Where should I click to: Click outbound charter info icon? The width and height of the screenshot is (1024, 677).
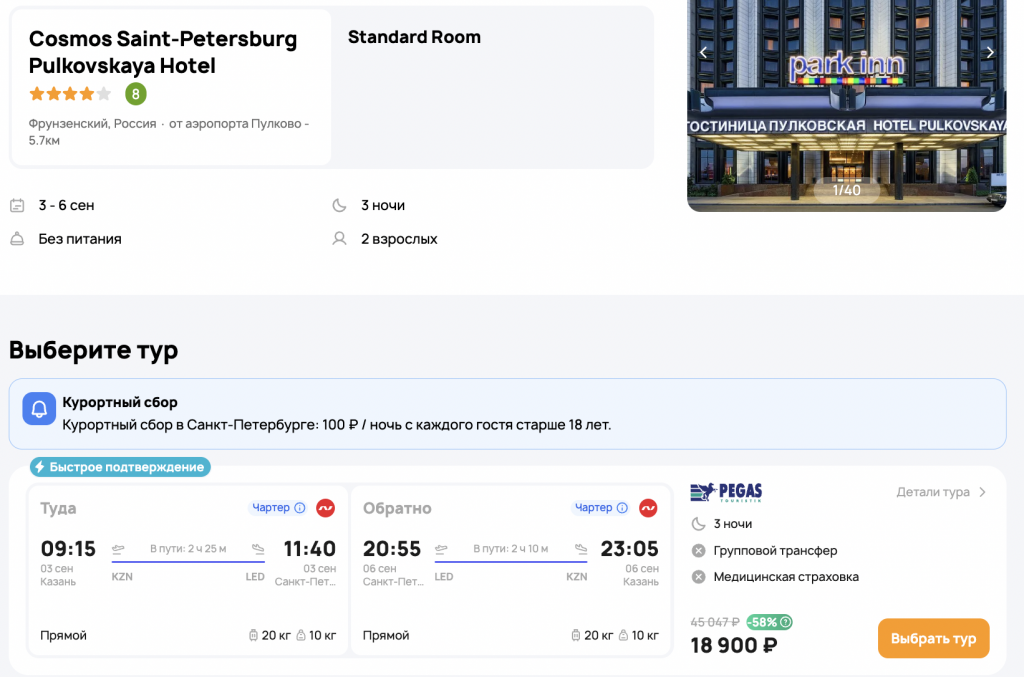coord(300,508)
